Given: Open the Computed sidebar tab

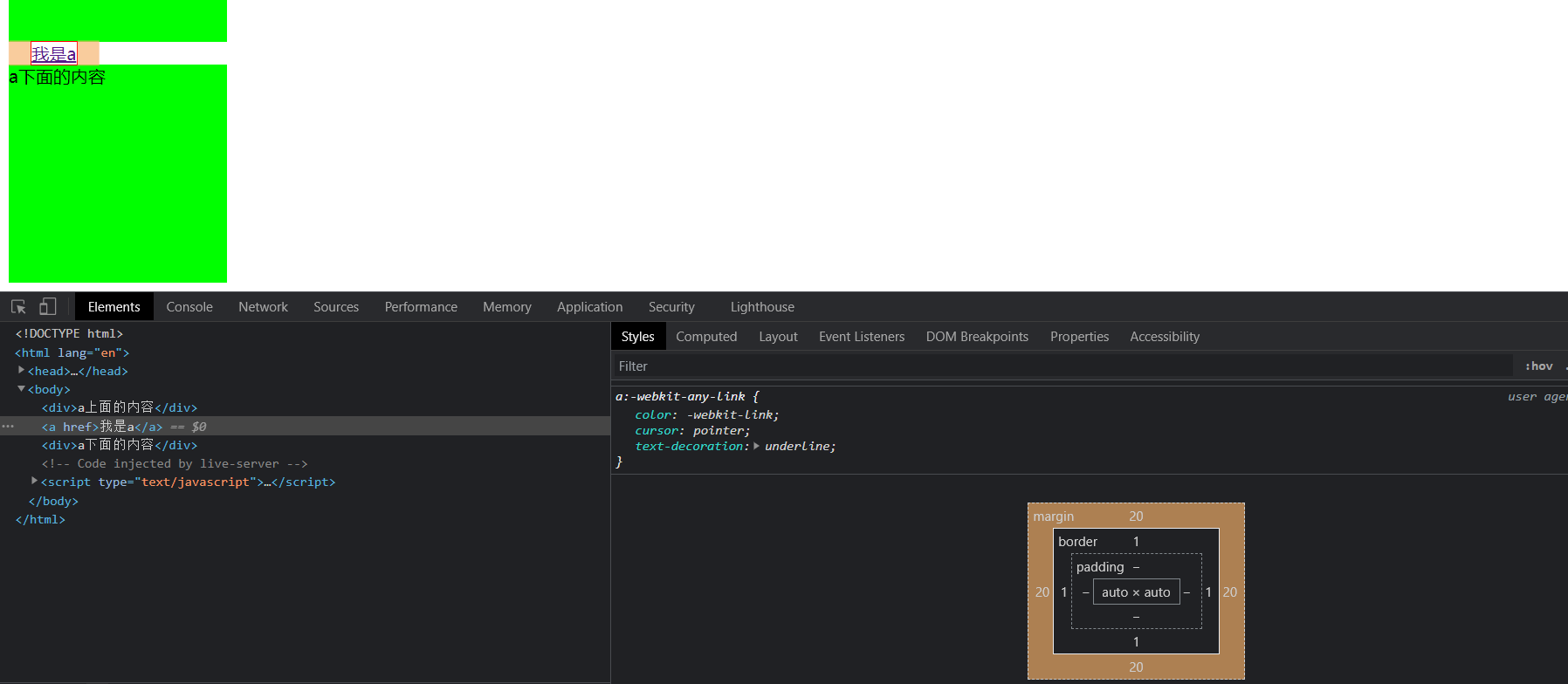Looking at the screenshot, I should point(706,337).
